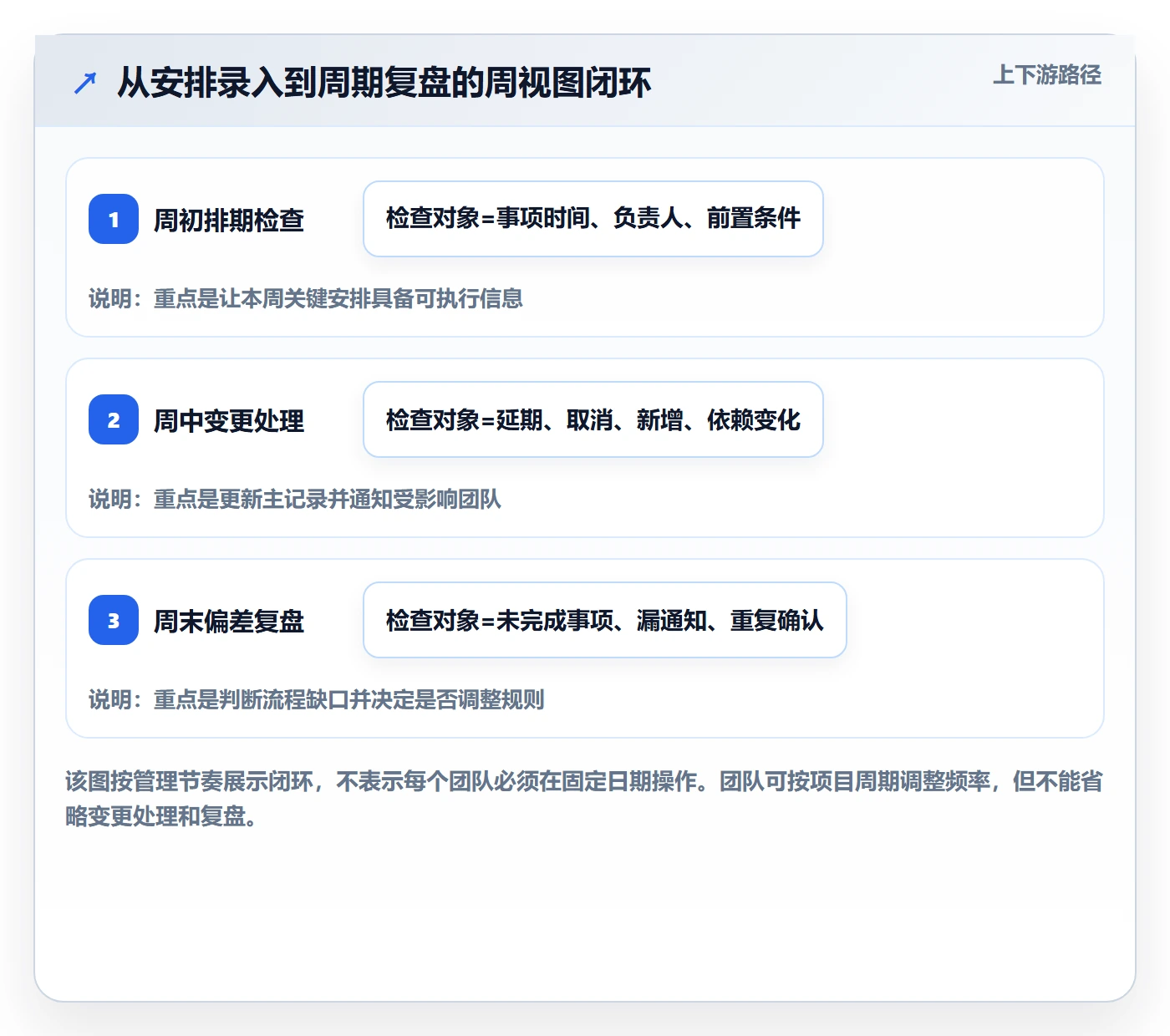This screenshot has width=1170, height=1036.
Task: Click the title 从安排录入到周期复盘的周视图闭环
Action: click(384, 83)
